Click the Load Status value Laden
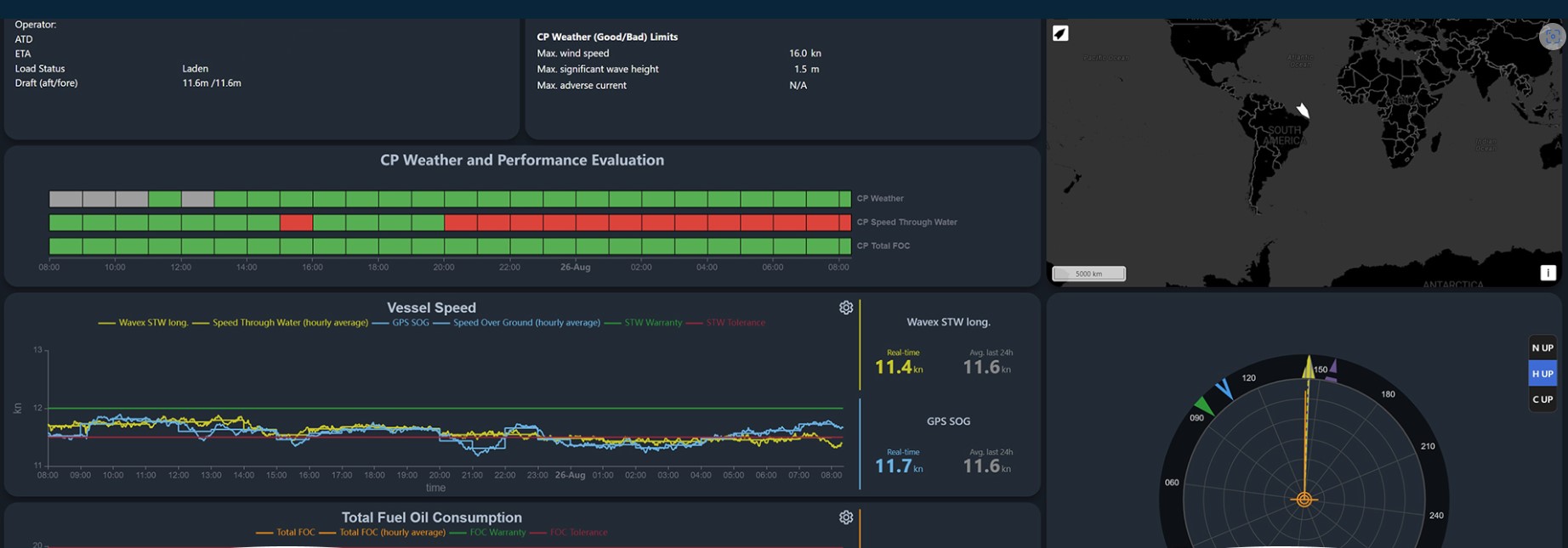This screenshot has width=1568, height=548. (x=196, y=69)
